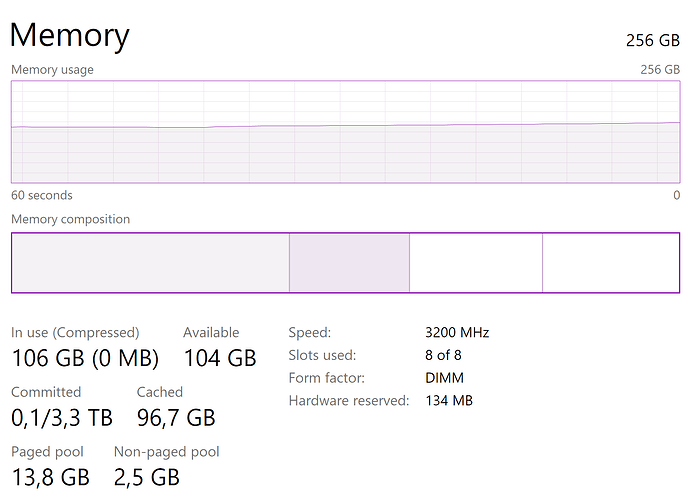Screen dimensions: 690x497
Task: Click the Modified segment in memory composition bar
Action: click(x=349, y=263)
